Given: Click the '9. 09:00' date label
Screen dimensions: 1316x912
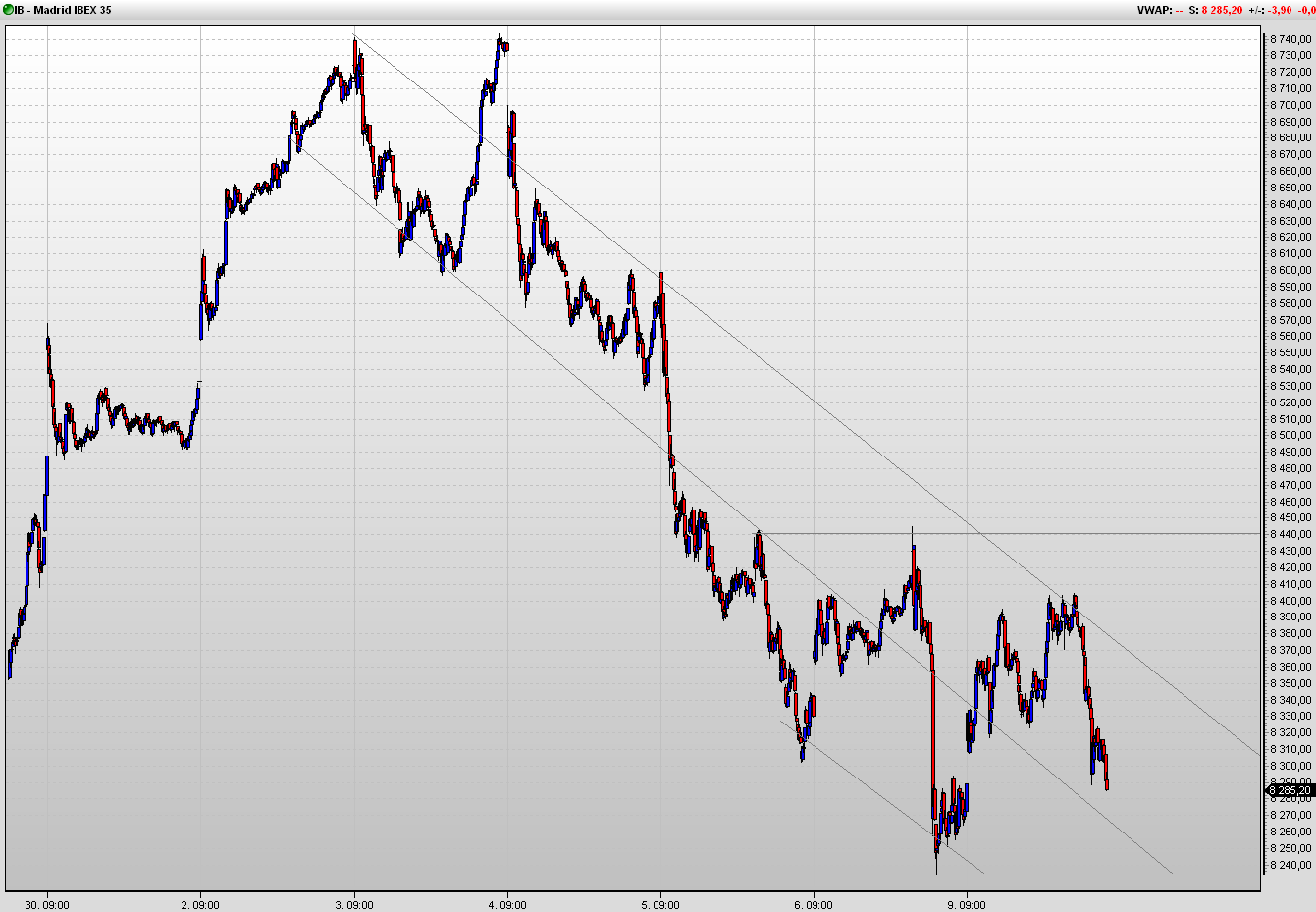Looking at the screenshot, I should (968, 905).
